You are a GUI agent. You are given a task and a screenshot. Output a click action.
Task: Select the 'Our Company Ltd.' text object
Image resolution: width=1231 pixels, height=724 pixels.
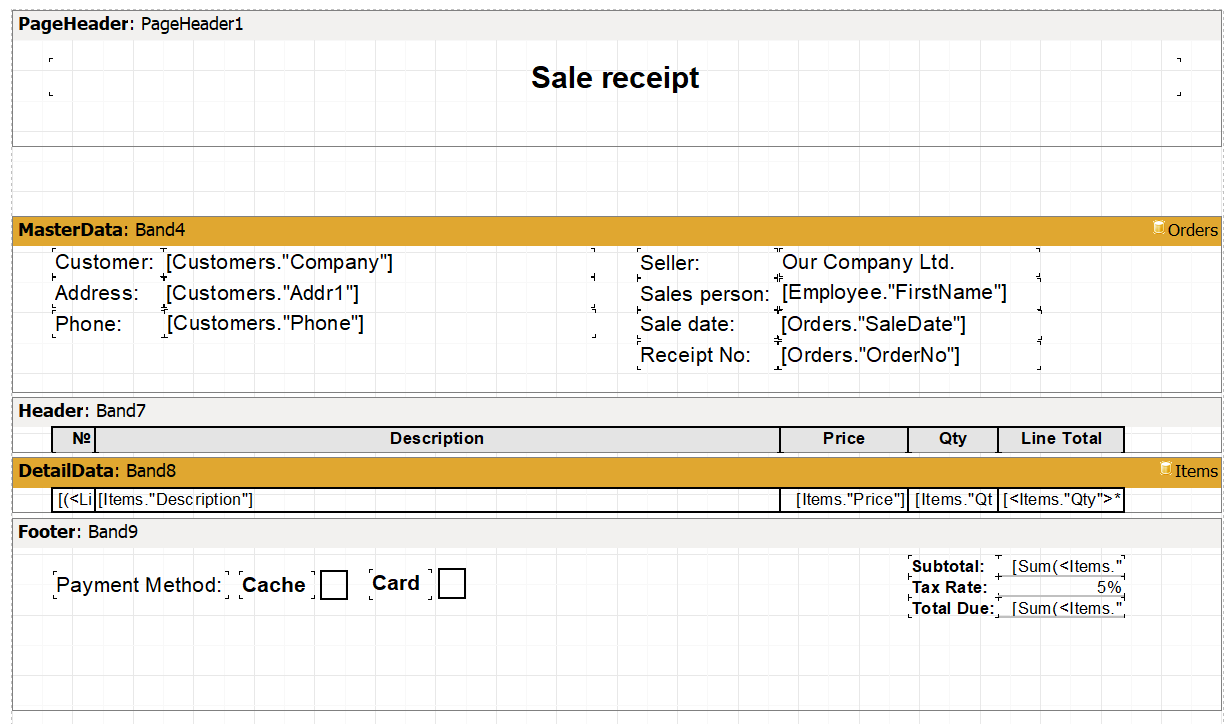click(x=909, y=263)
